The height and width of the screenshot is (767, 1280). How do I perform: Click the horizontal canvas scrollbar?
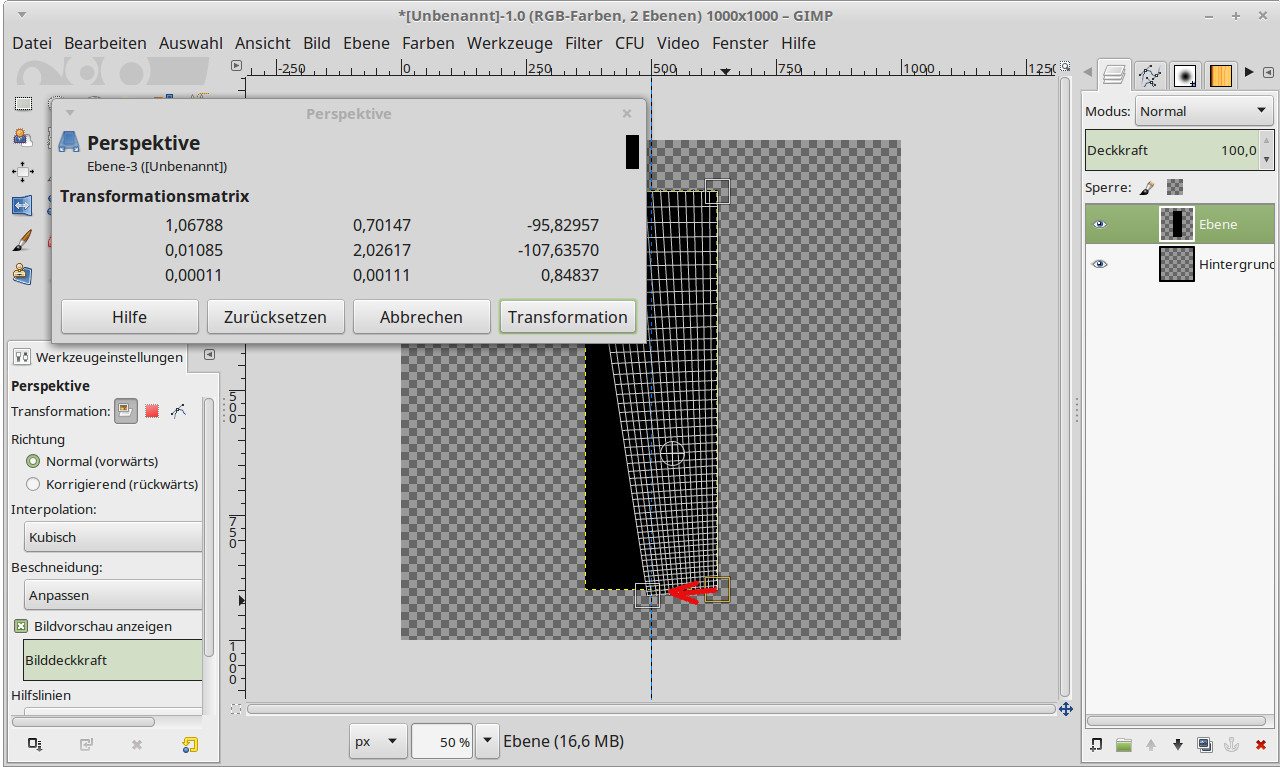pyautogui.click(x=651, y=709)
